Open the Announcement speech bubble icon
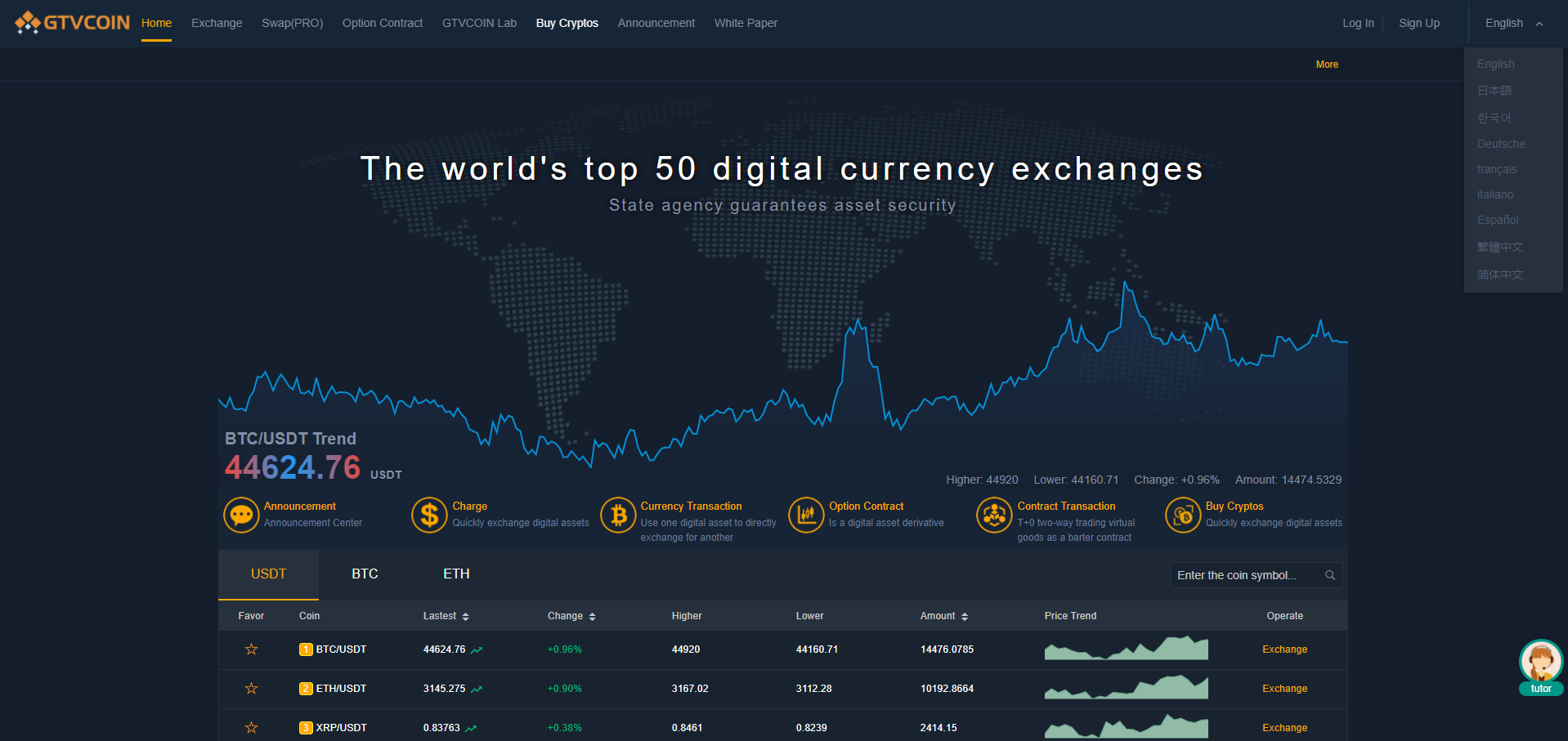 point(241,515)
